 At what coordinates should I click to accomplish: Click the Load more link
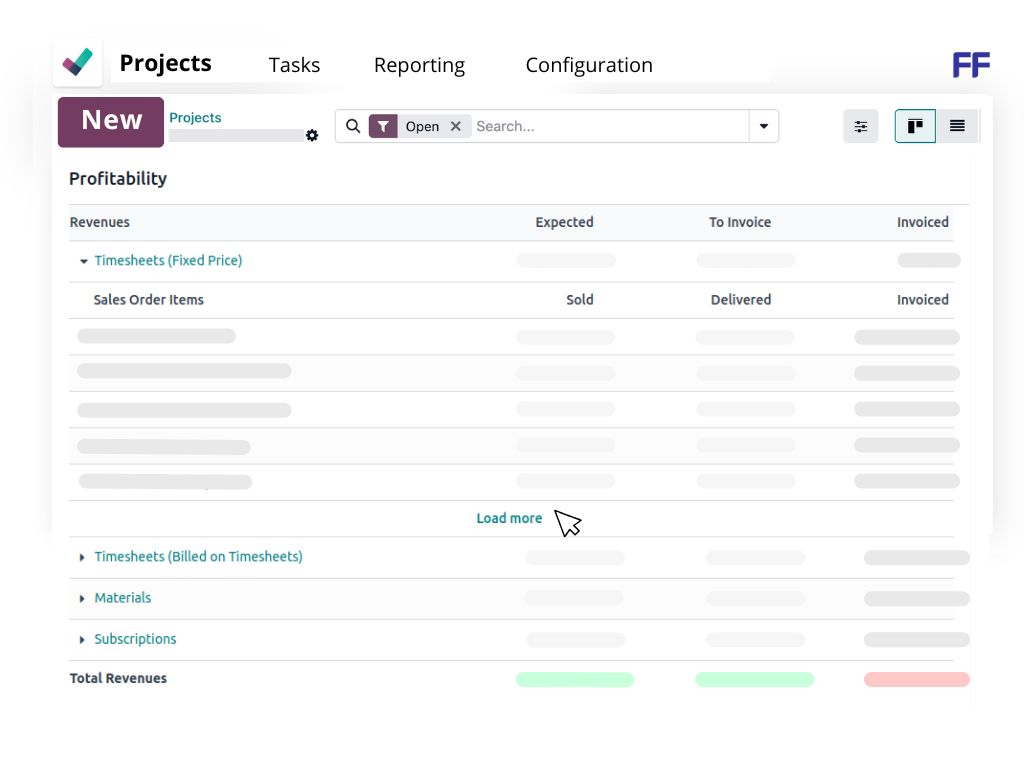pyautogui.click(x=509, y=518)
